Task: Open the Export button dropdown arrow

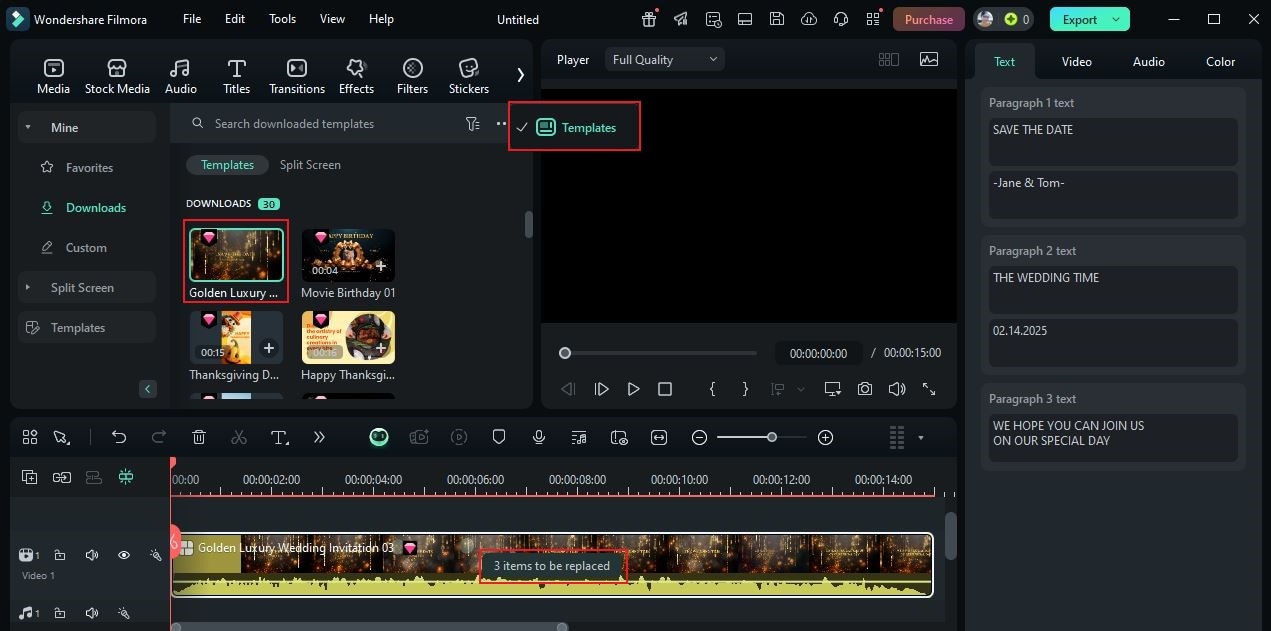Action: pyautogui.click(x=1116, y=19)
